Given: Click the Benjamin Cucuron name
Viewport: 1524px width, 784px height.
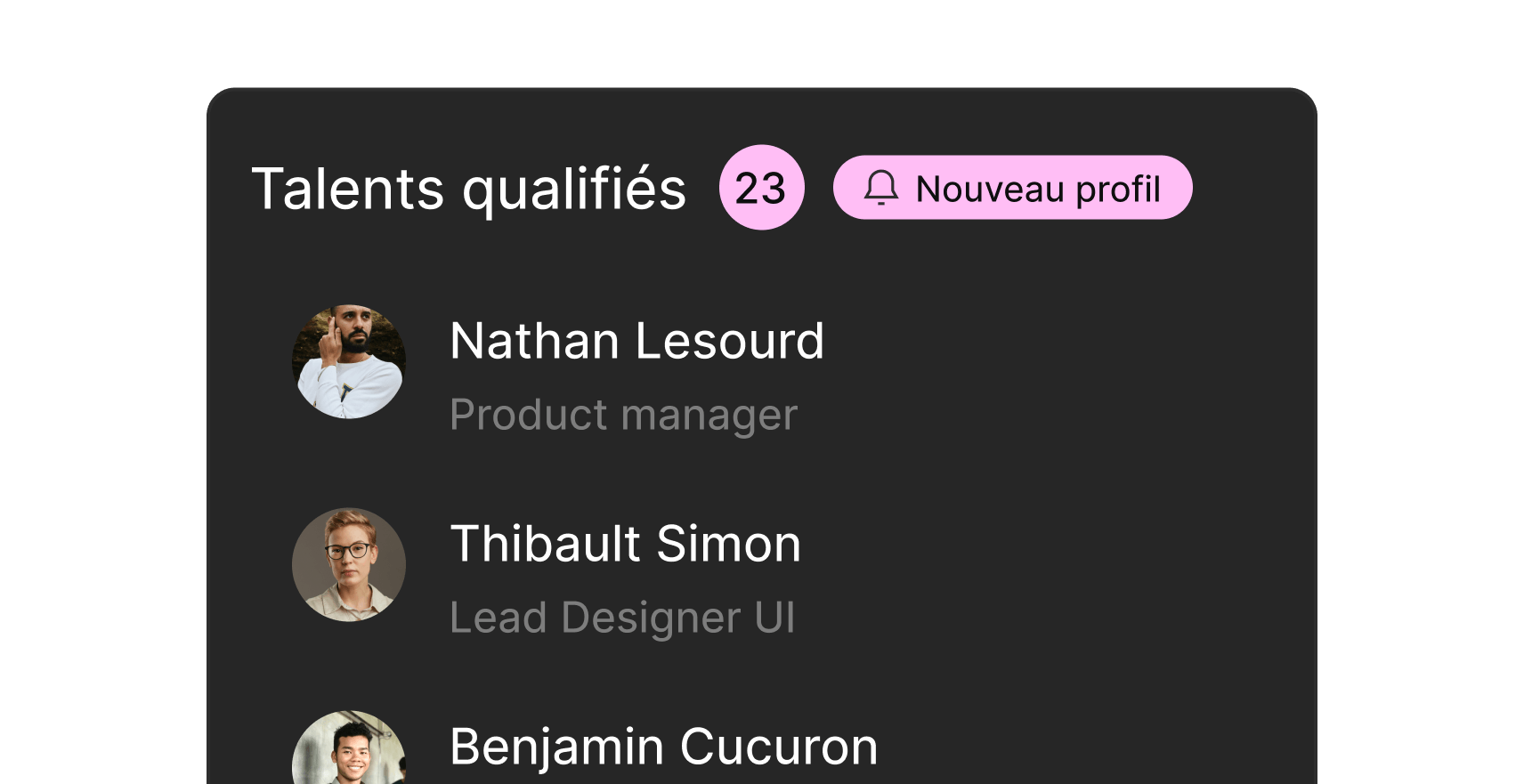Looking at the screenshot, I should coord(663,747).
